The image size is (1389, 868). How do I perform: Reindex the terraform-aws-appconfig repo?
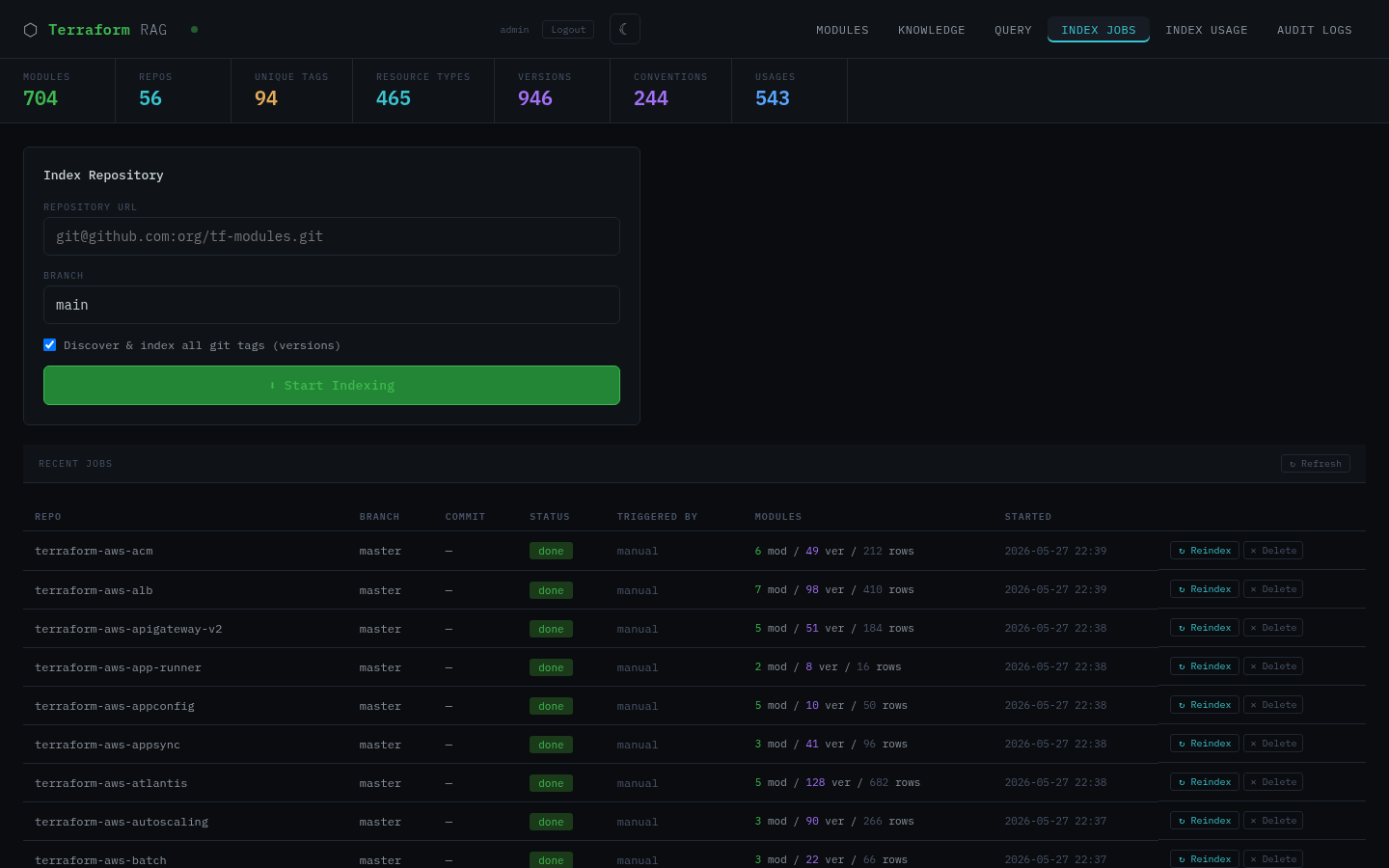click(1205, 705)
